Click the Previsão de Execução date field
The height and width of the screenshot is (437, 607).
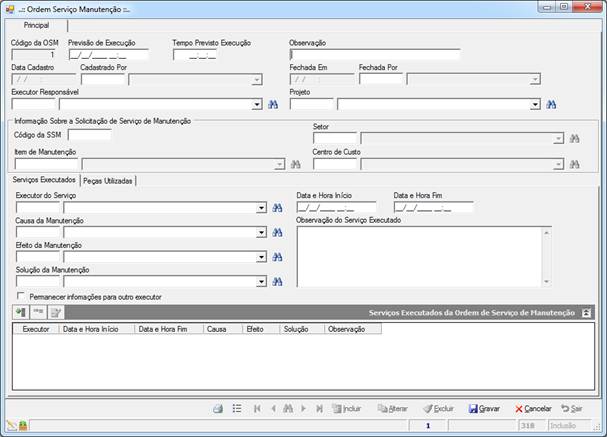108,55
